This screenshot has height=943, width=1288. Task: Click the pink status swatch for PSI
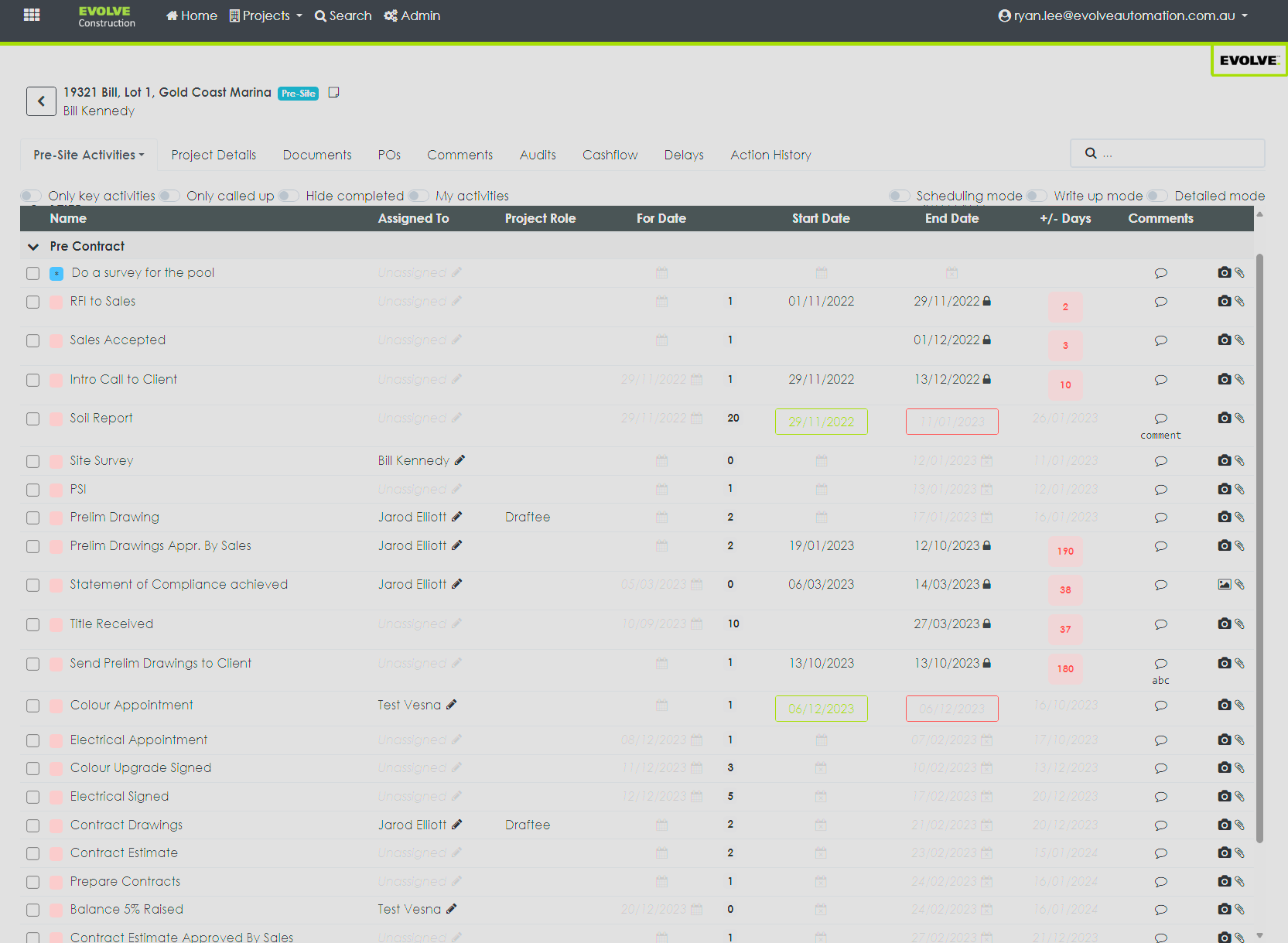[56, 490]
